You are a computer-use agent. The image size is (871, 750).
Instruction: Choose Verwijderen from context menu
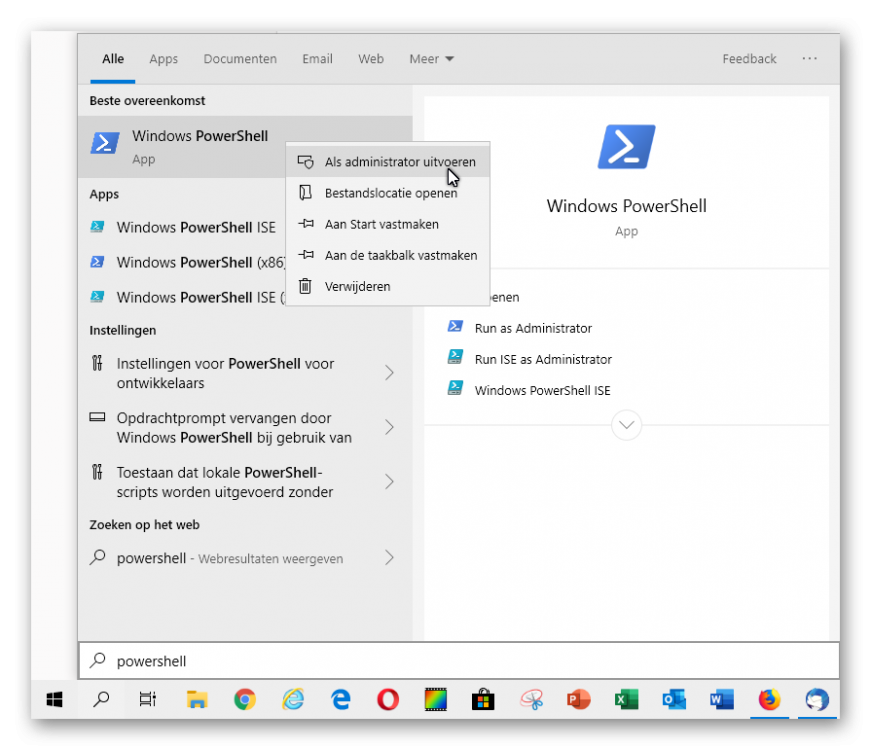(x=388, y=286)
